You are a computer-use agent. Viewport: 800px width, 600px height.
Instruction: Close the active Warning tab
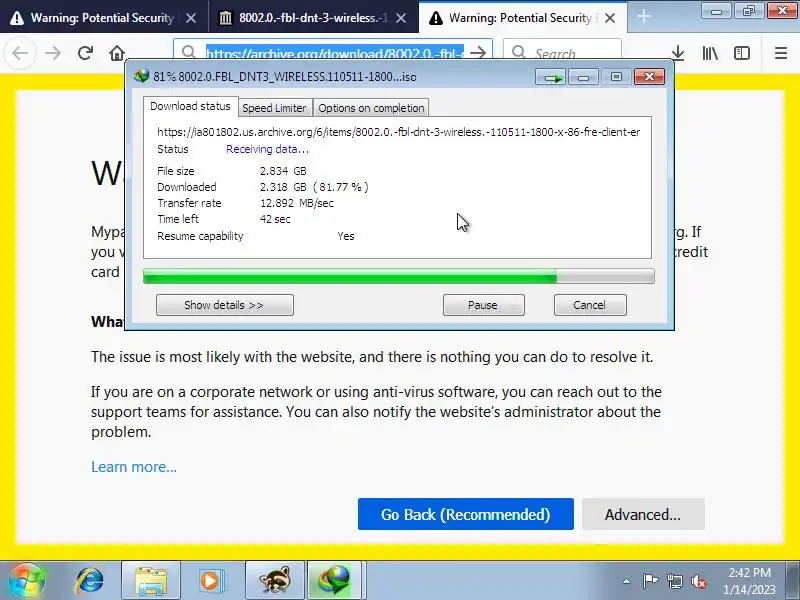click(x=610, y=18)
